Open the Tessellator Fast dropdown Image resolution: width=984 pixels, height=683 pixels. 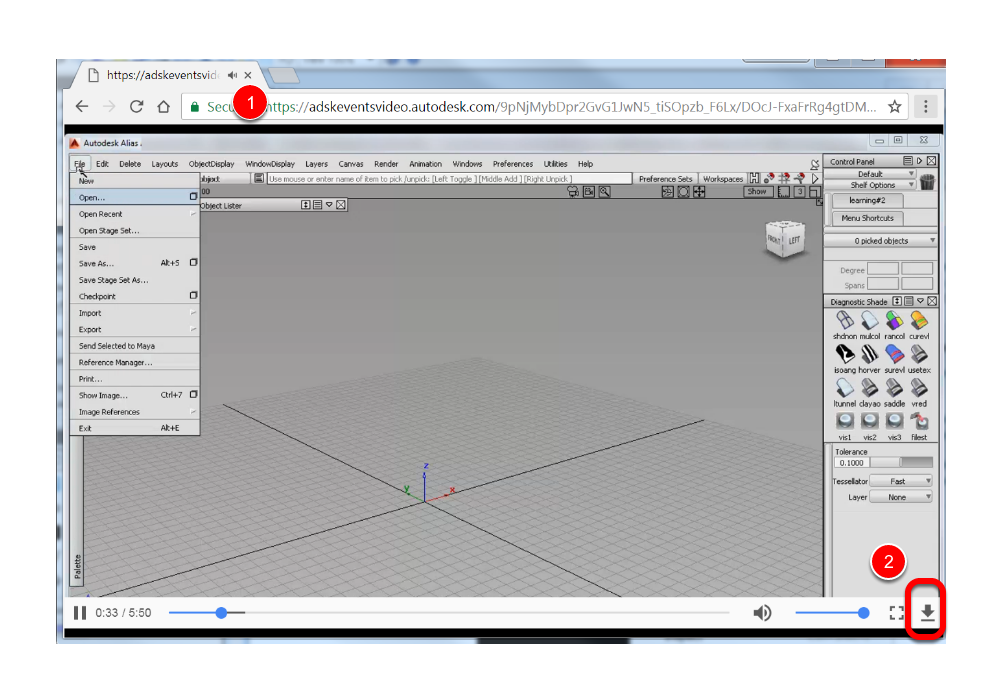tap(901, 481)
